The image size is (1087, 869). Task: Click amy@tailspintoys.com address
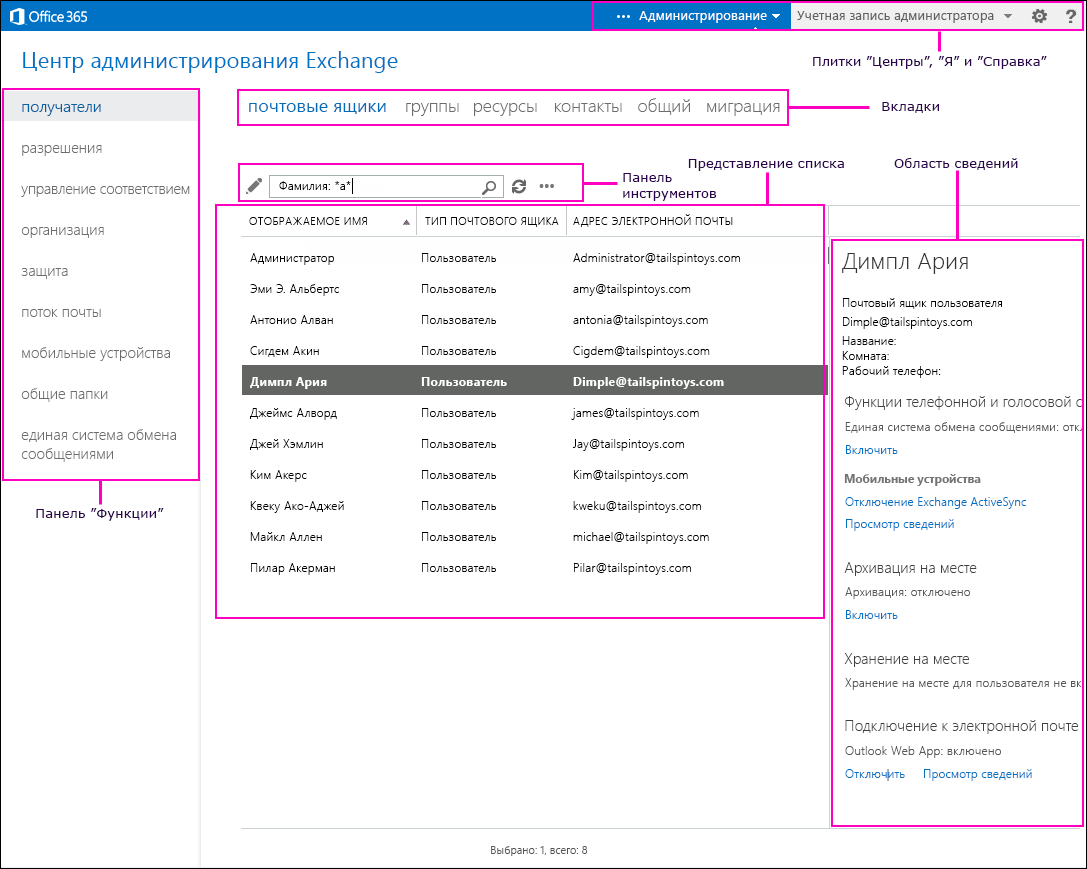pos(632,289)
